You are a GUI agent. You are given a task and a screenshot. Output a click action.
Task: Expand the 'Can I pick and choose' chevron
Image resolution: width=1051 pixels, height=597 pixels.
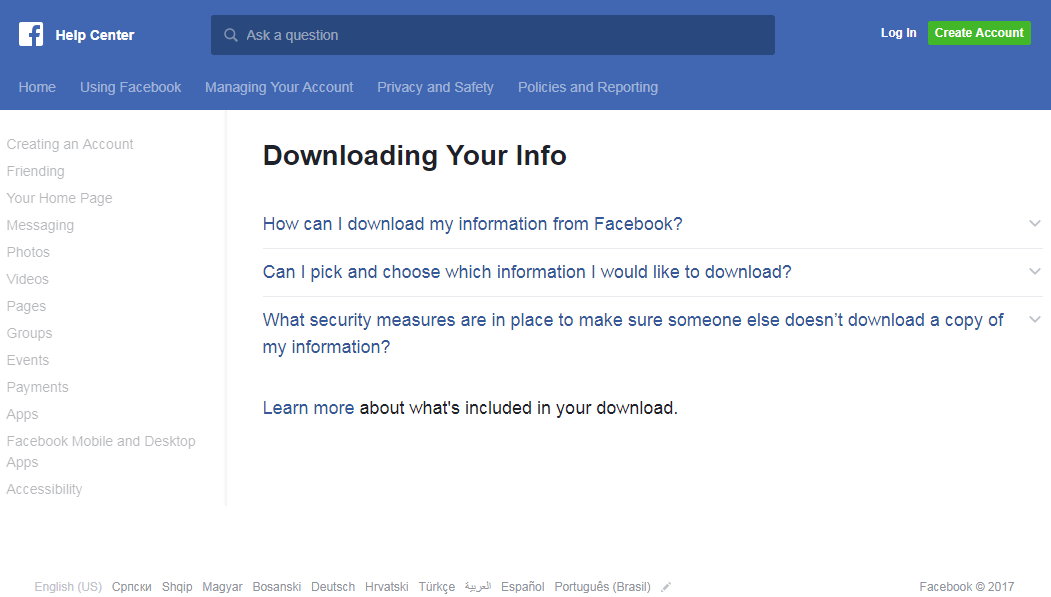click(1035, 271)
